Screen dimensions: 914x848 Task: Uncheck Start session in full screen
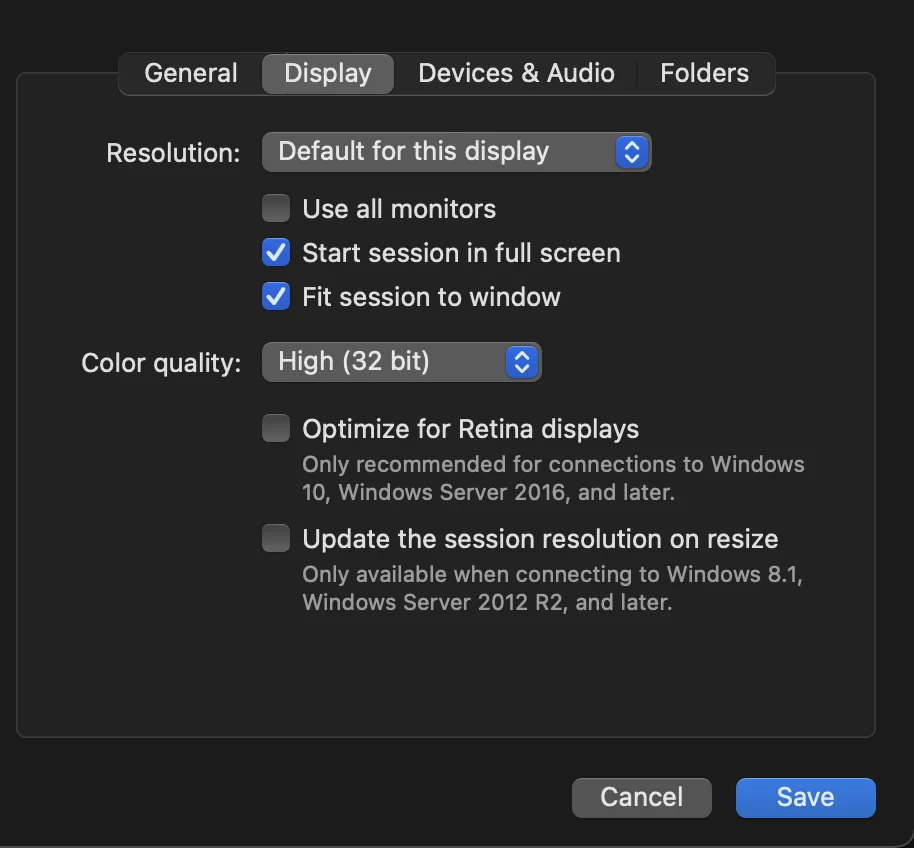(x=276, y=253)
